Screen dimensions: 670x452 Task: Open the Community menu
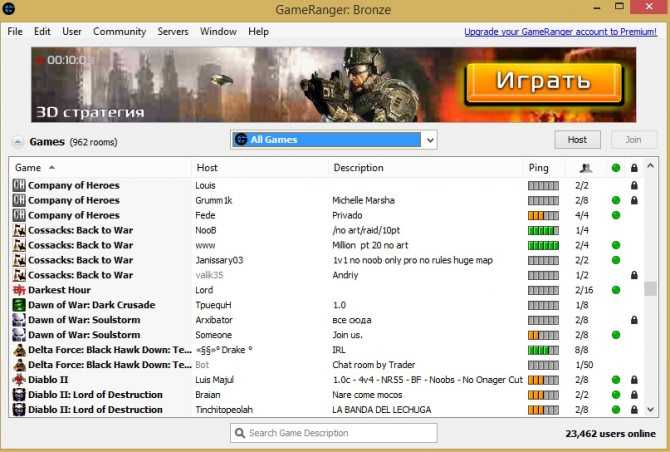120,32
